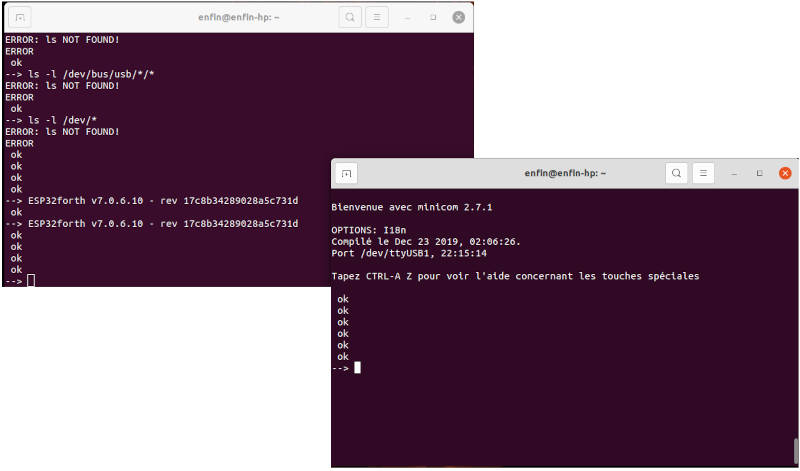Click search icon in minicom terminal window

click(x=676, y=173)
